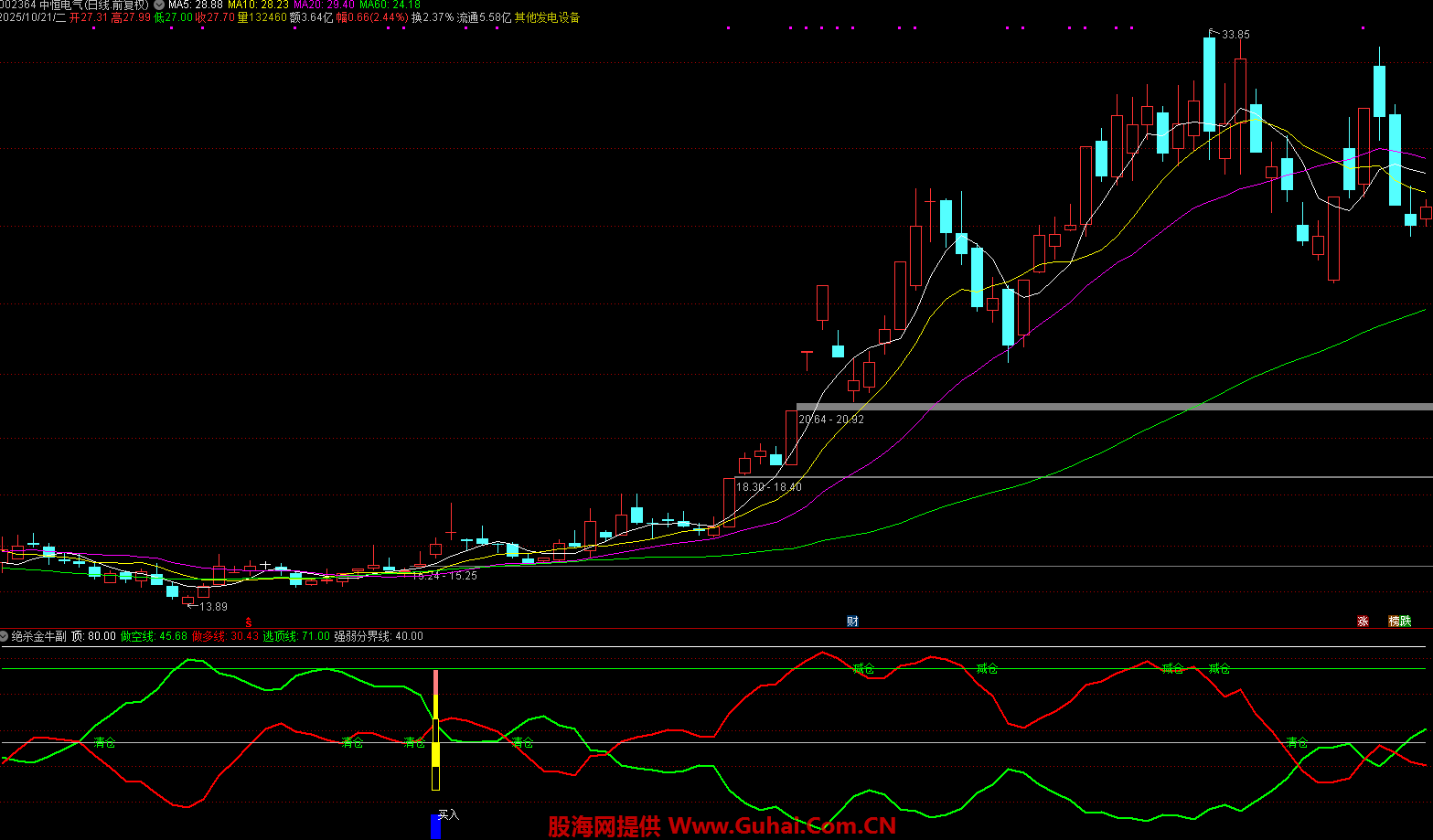The width and height of the screenshot is (1433, 840).
Task: Click the 逃顶线 indicator value label
Action: click(295, 636)
